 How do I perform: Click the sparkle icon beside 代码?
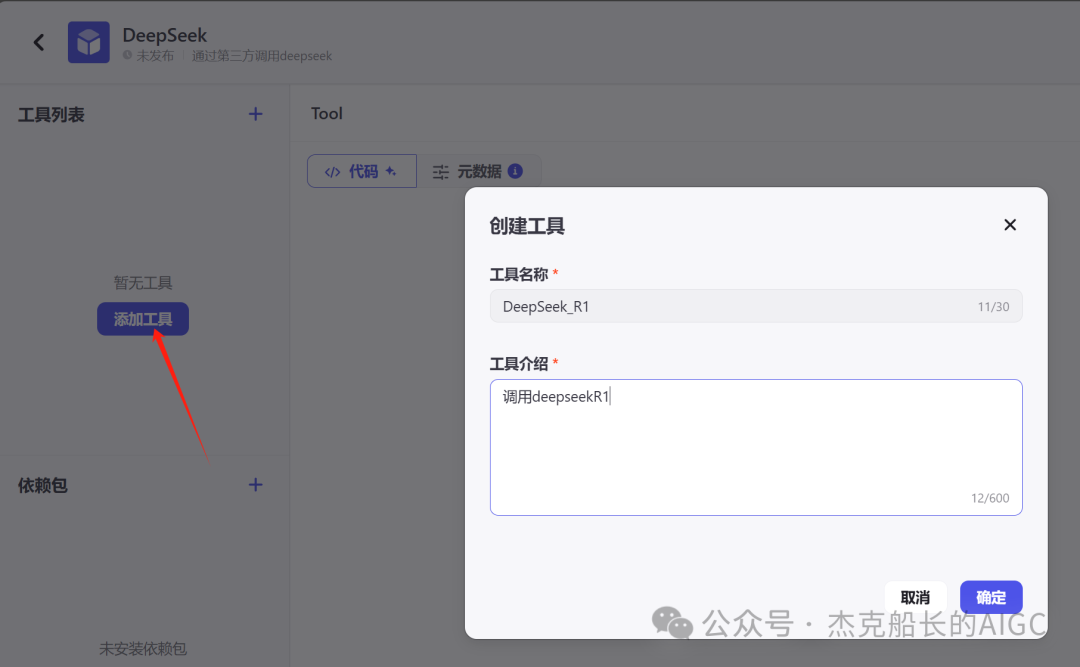pos(391,171)
